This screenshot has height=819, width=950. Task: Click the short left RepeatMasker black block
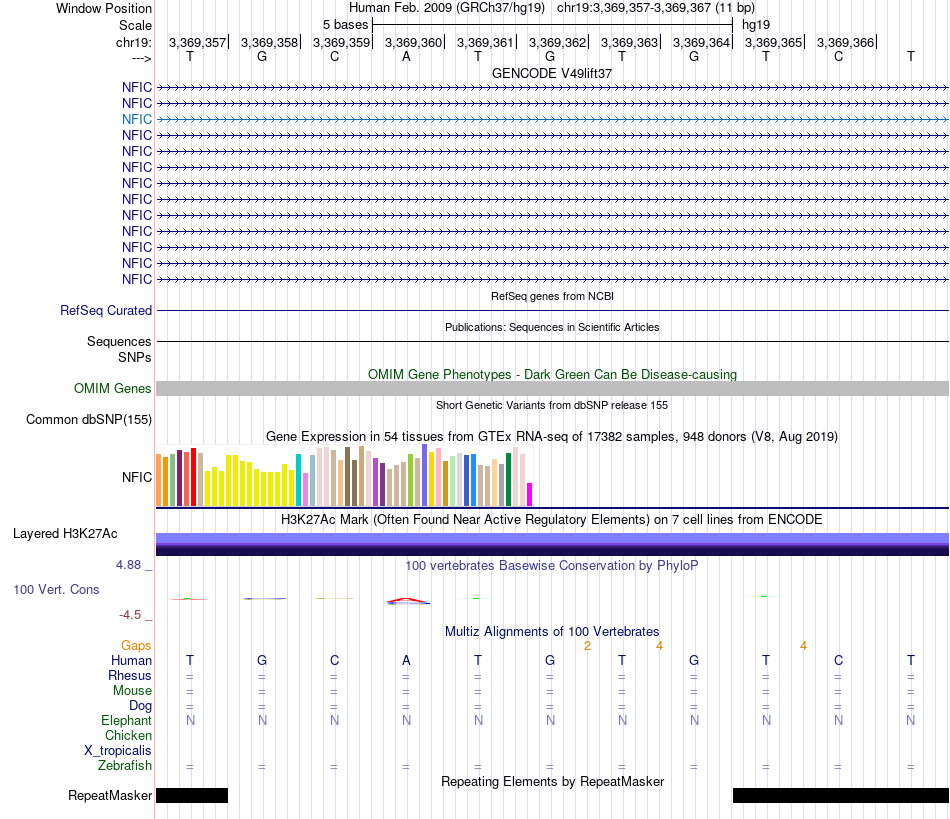[x=192, y=795]
